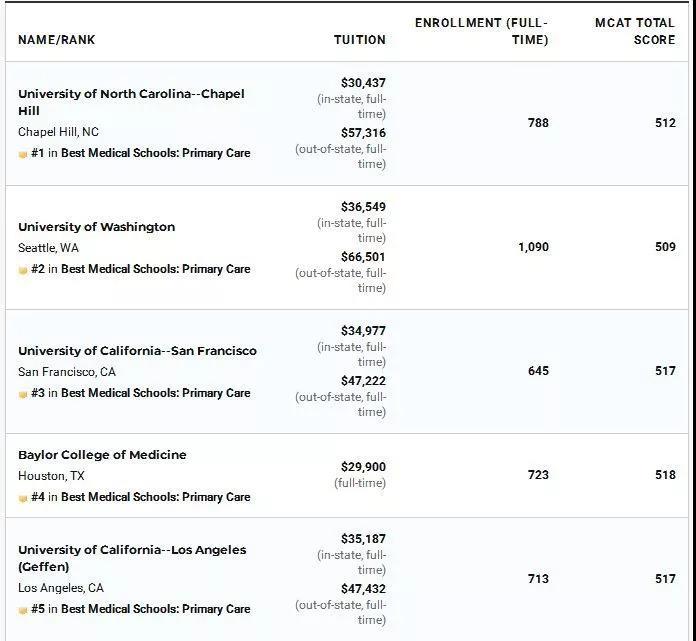Click the badge icon next to #2 ranking

coord(23,270)
